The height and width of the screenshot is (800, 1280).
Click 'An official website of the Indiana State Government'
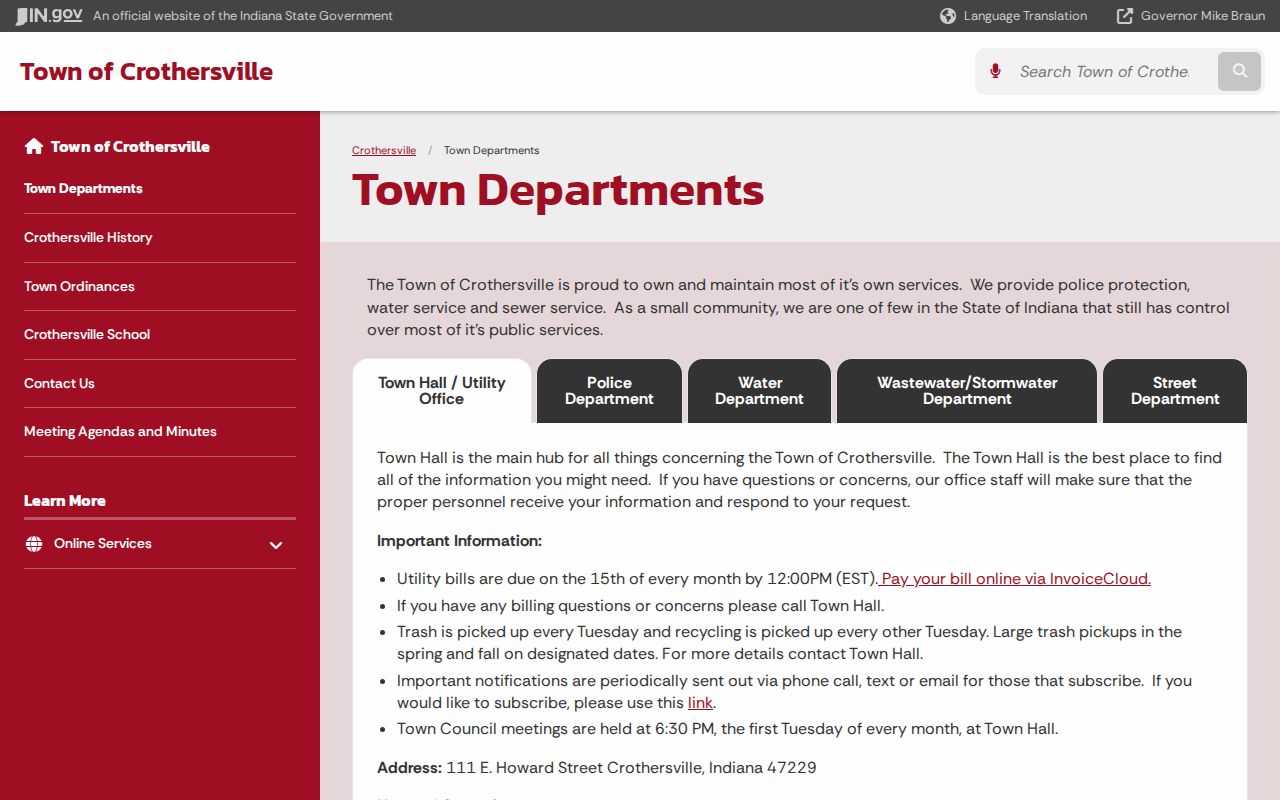[x=243, y=16]
